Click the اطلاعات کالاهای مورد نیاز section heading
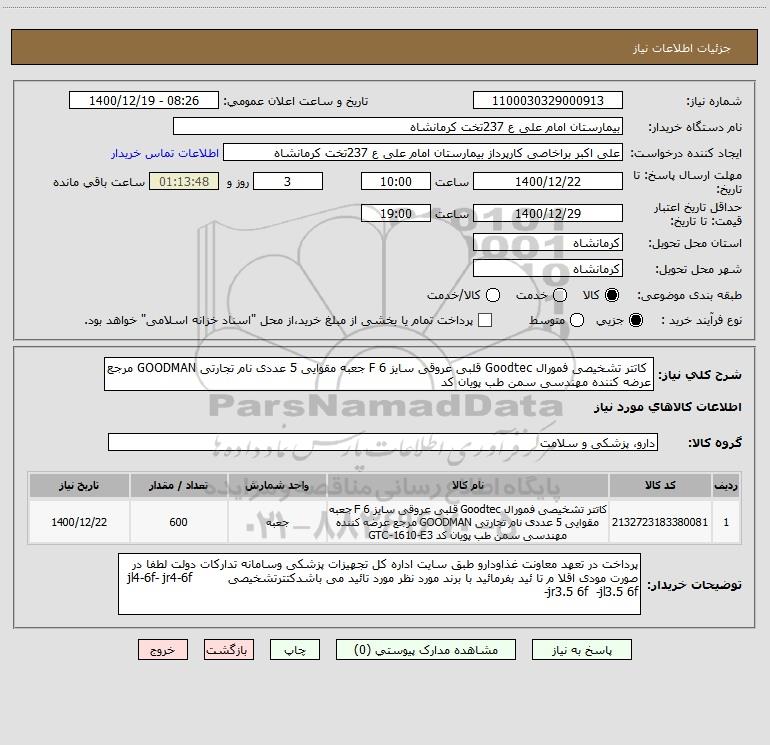The height and width of the screenshot is (745, 770). [x=667, y=407]
